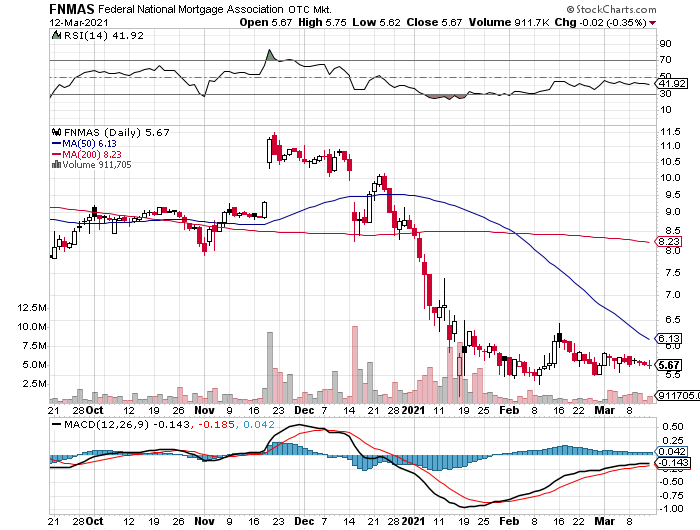Click the green RSI indicator icon
The width and height of the screenshot is (700, 530).
point(56,35)
